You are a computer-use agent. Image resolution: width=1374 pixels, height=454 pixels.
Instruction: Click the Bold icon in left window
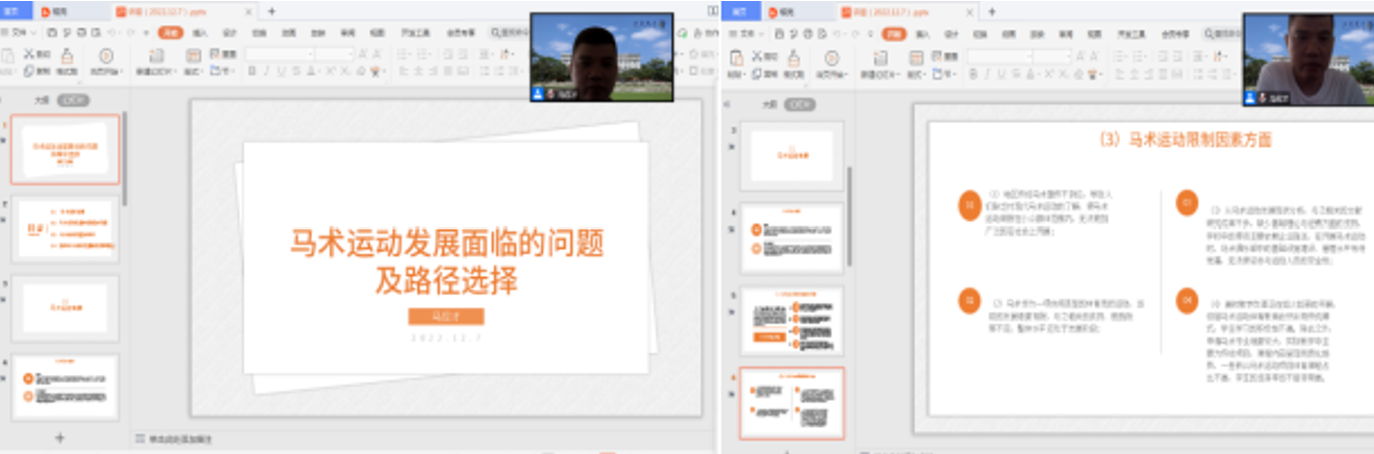(252, 72)
